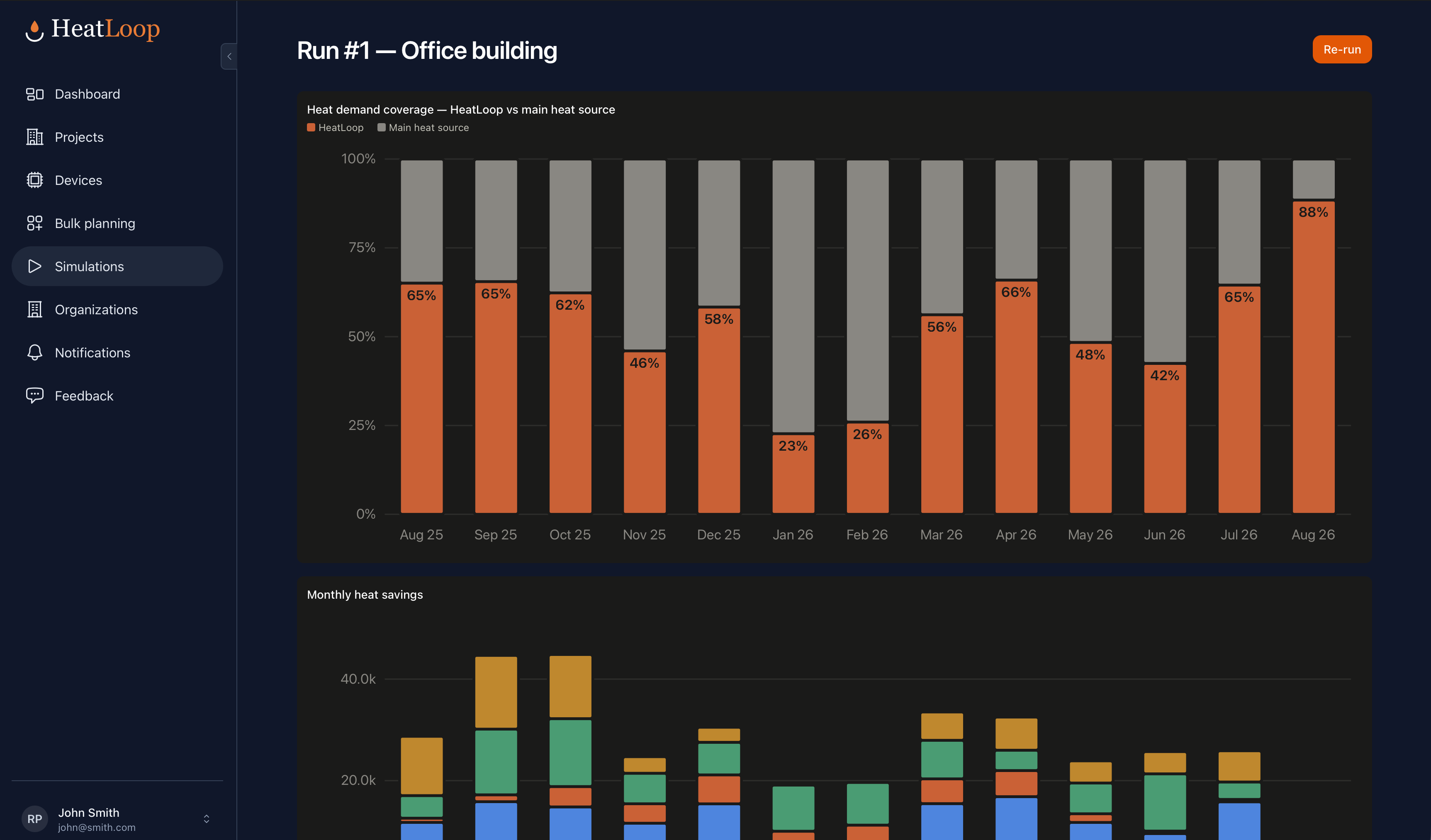Click the Dec 25 bar labeled 58%

pyautogui.click(x=719, y=410)
